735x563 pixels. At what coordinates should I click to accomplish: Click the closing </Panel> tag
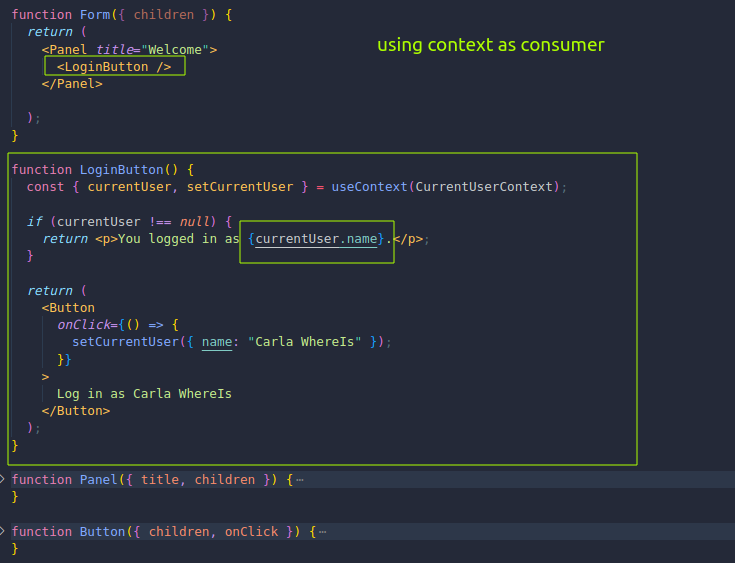click(72, 84)
